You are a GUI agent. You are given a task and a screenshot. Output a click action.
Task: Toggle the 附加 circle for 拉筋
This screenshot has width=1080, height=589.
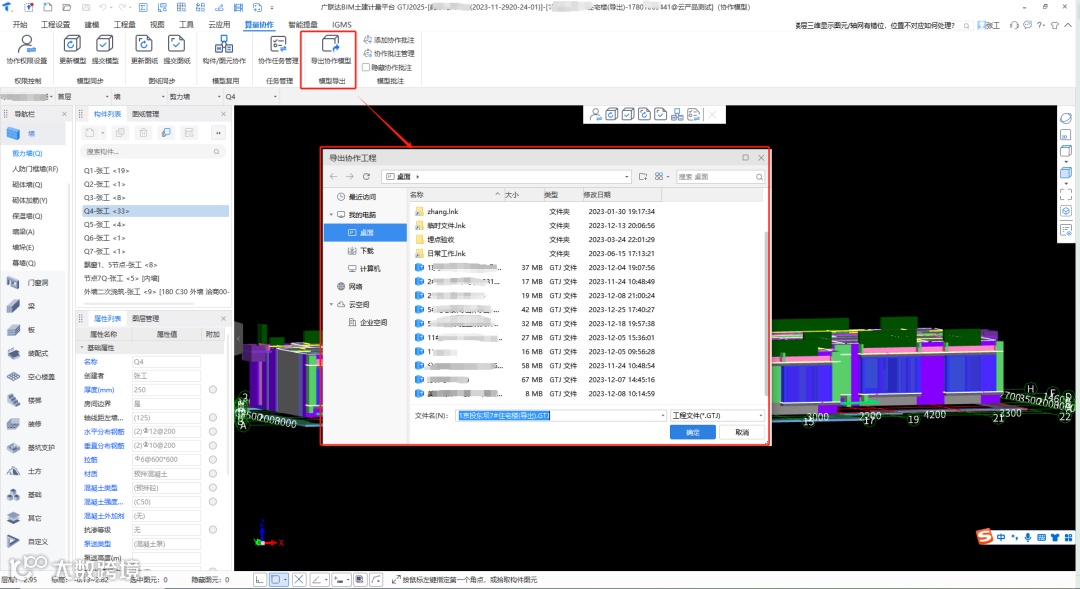213,459
